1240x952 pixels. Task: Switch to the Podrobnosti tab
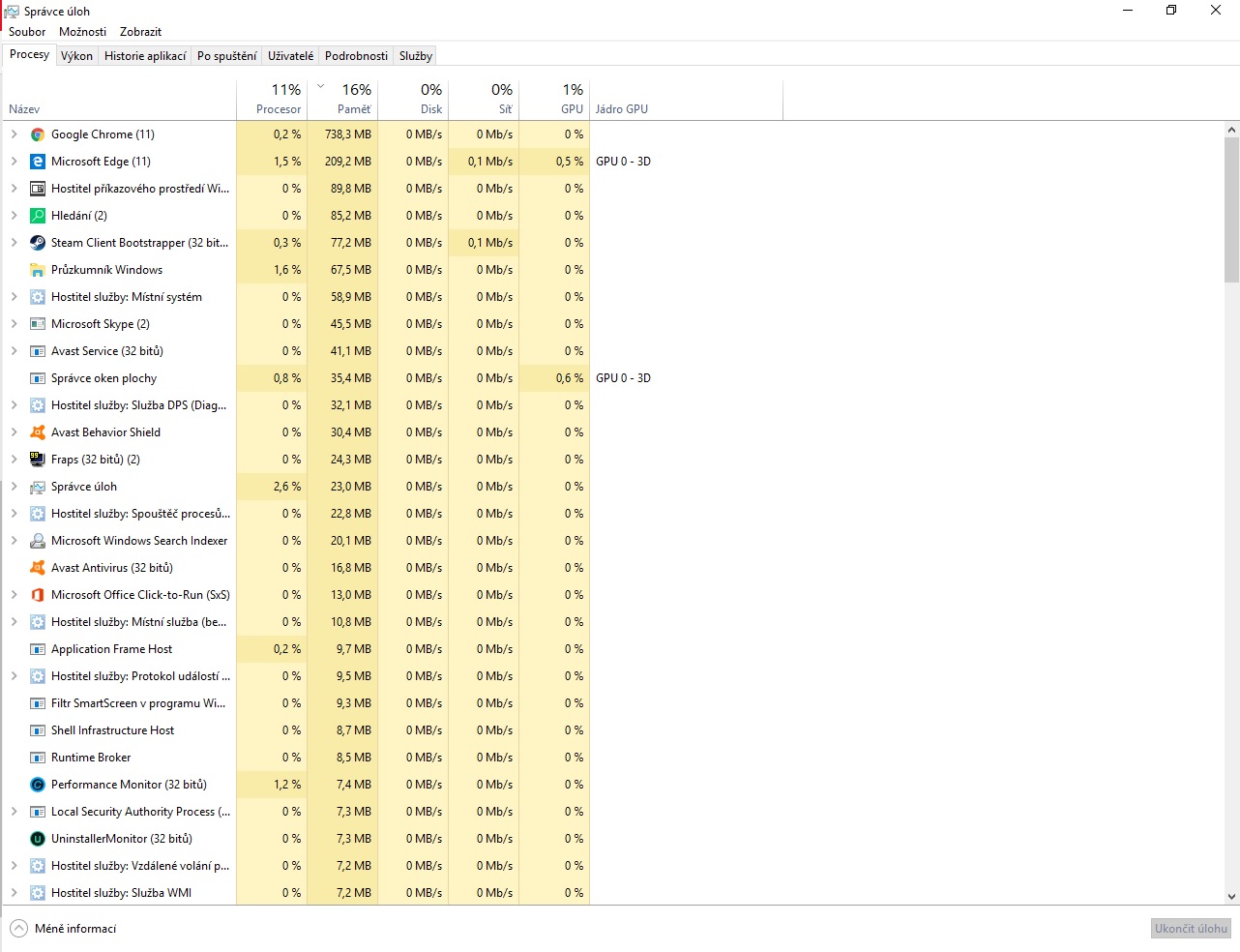tap(357, 56)
